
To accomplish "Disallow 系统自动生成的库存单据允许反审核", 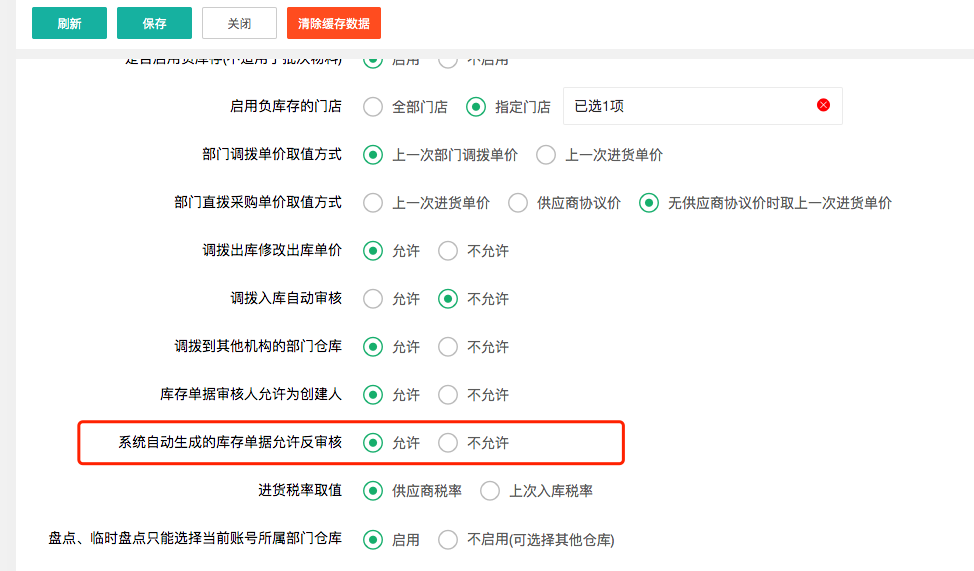I will 448,443.
